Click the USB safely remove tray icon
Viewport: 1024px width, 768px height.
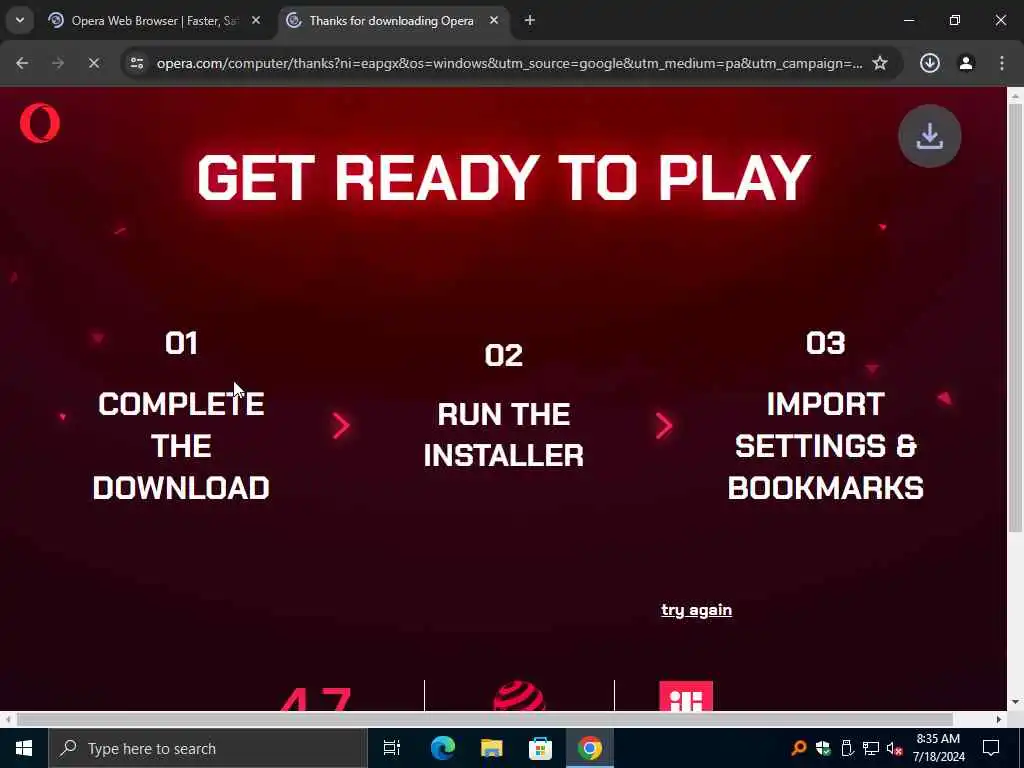click(847, 748)
